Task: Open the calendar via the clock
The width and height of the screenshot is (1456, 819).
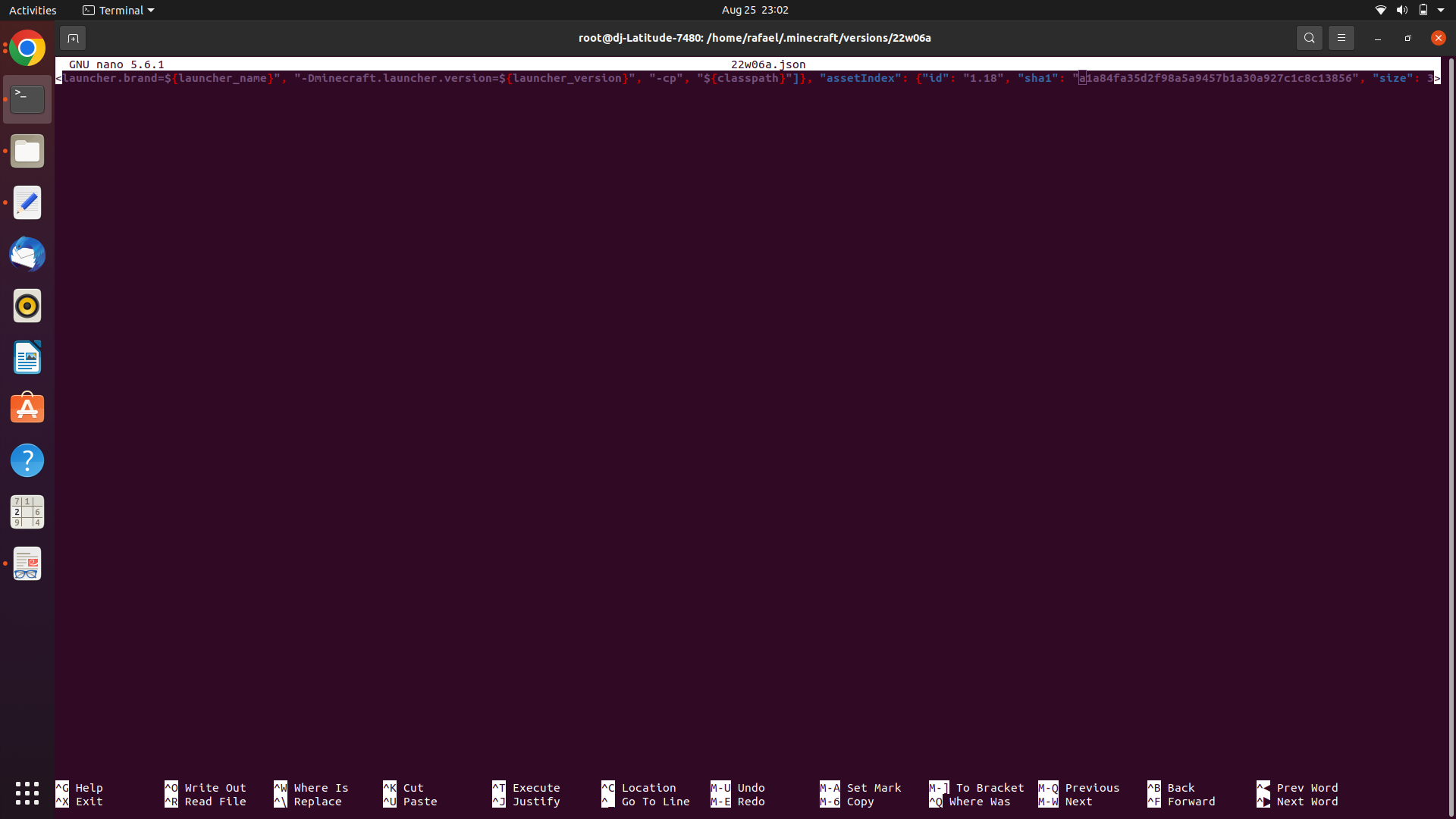Action: [755, 10]
